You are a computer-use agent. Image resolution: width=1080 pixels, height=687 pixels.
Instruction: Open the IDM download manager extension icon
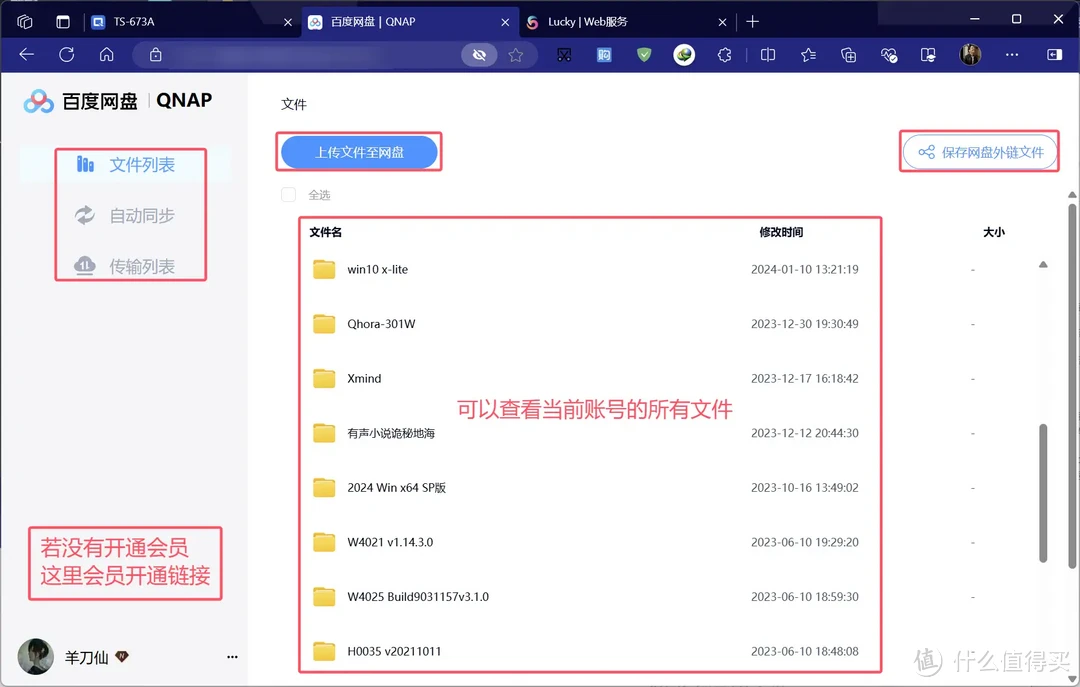click(684, 55)
